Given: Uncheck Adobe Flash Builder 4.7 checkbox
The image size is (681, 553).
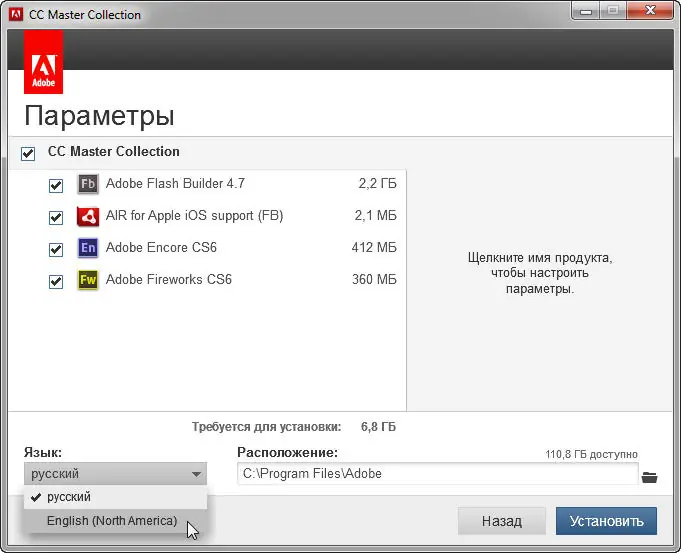Looking at the screenshot, I should pos(56,185).
